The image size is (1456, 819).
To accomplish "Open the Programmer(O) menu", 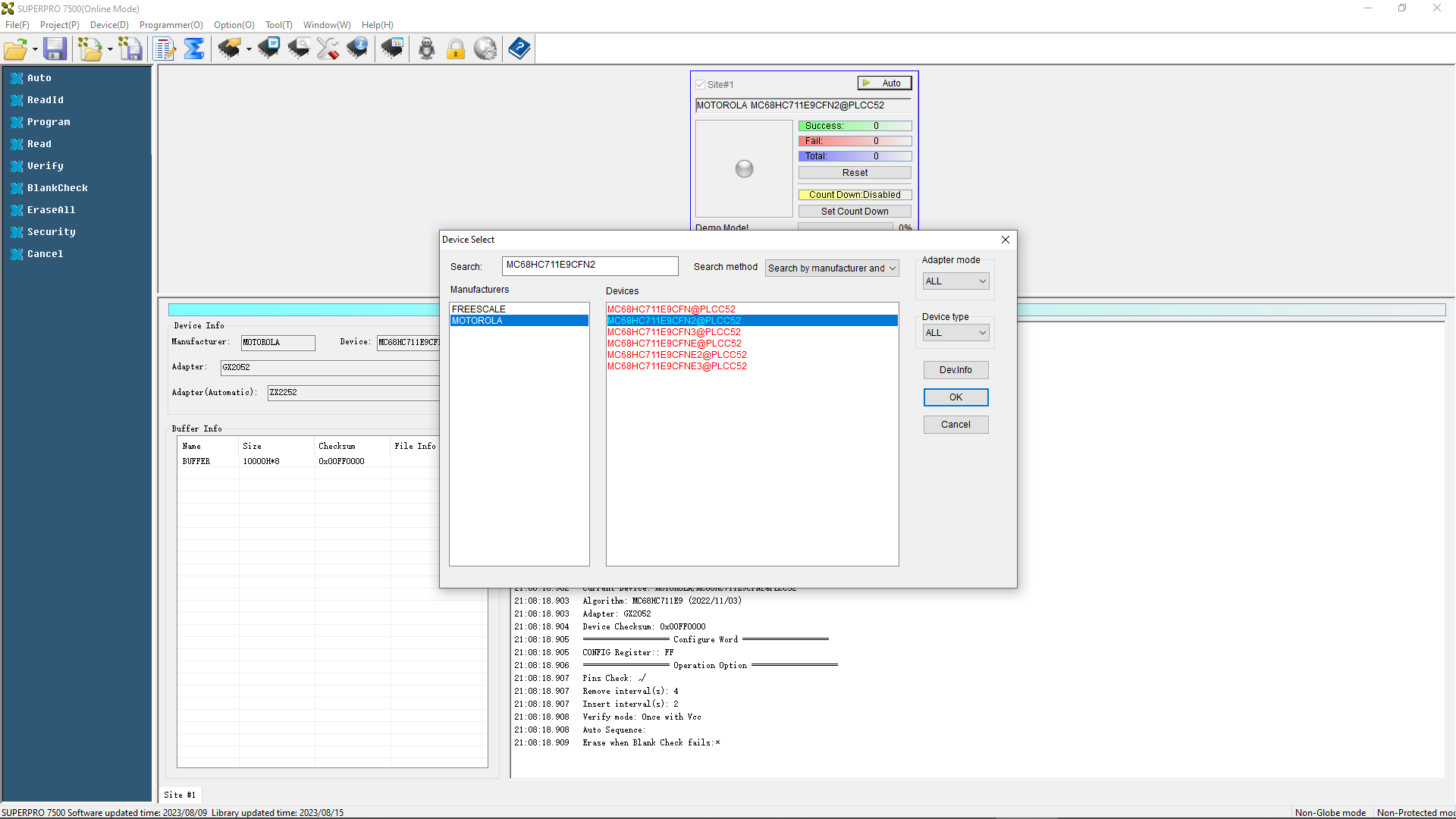I will point(171,25).
